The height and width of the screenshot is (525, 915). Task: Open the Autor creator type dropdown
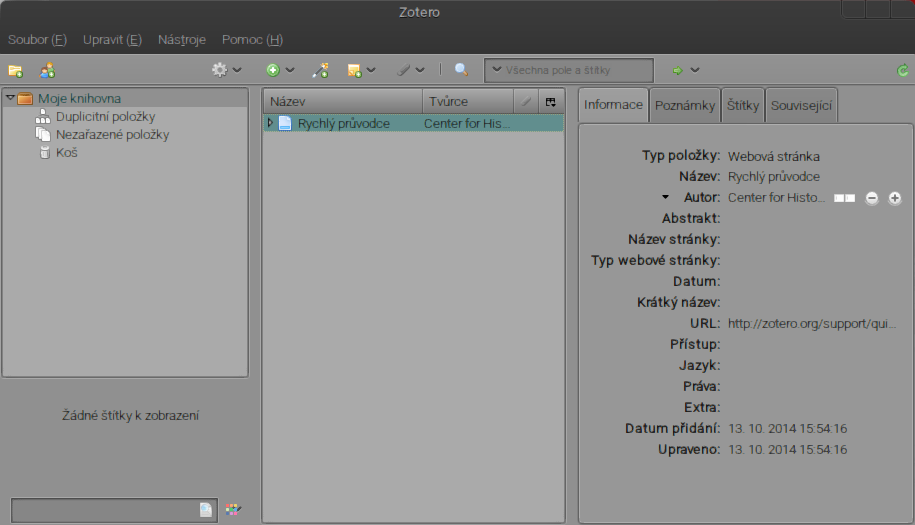coord(665,197)
